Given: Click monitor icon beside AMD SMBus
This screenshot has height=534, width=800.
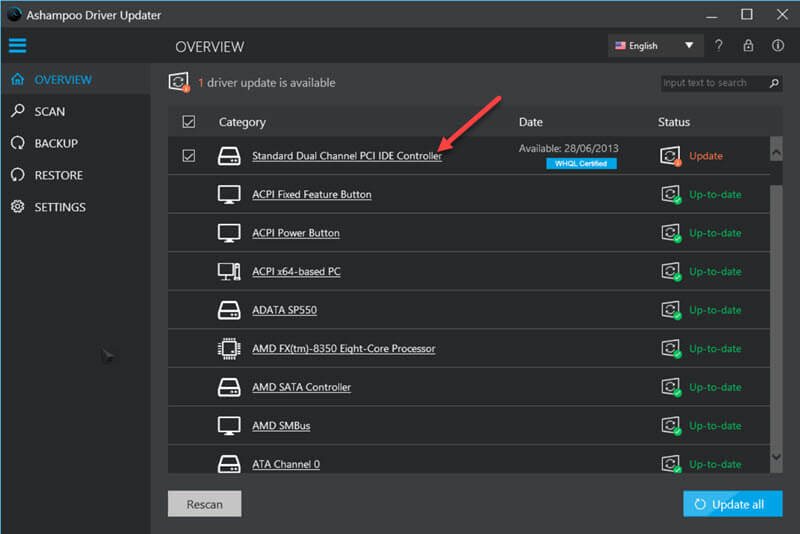Looking at the screenshot, I should tap(229, 425).
